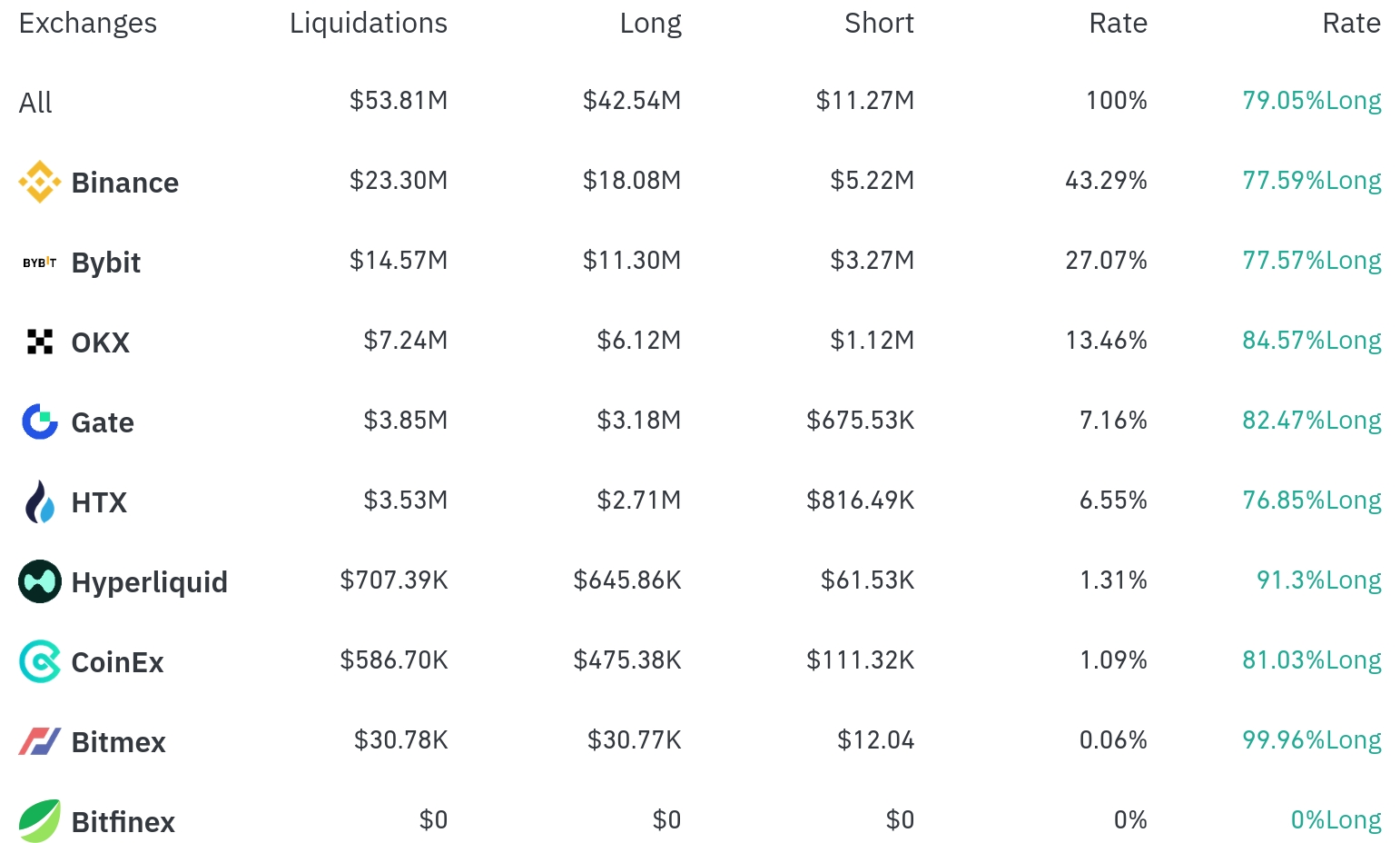Click the Exchanges column header
The width and height of the screenshot is (1400, 843).
[x=88, y=23]
